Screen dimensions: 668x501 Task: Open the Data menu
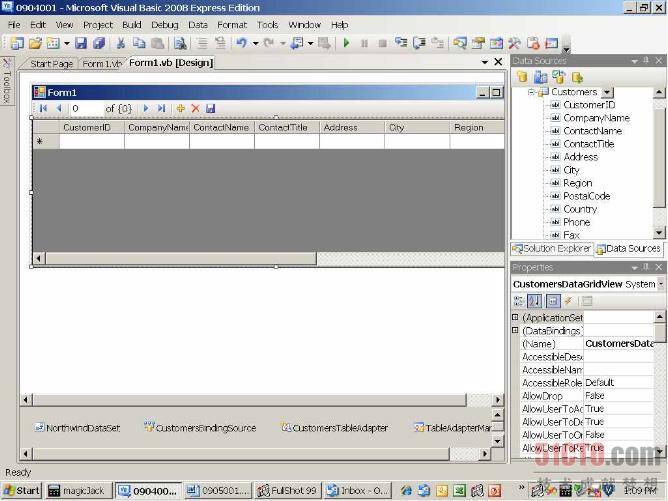(198, 25)
